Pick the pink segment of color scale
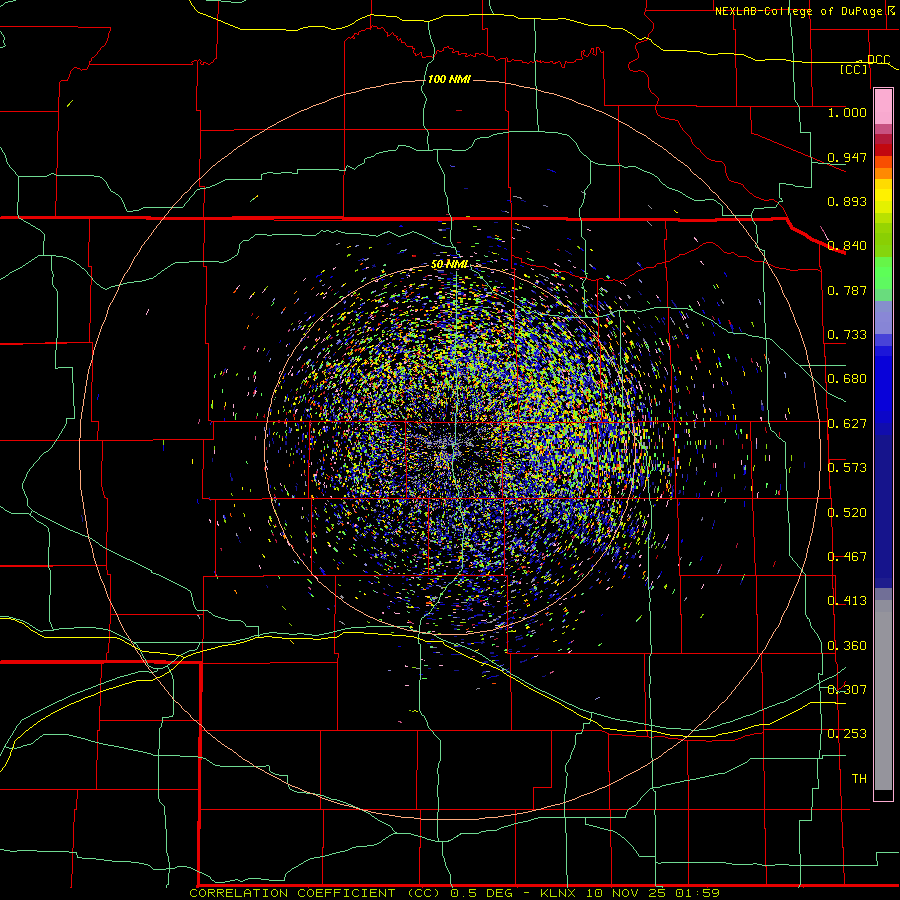This screenshot has width=900, height=900. tap(883, 106)
